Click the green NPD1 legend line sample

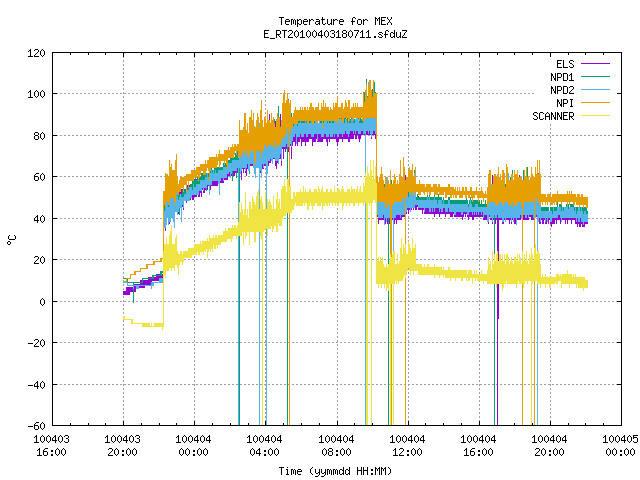(596, 77)
